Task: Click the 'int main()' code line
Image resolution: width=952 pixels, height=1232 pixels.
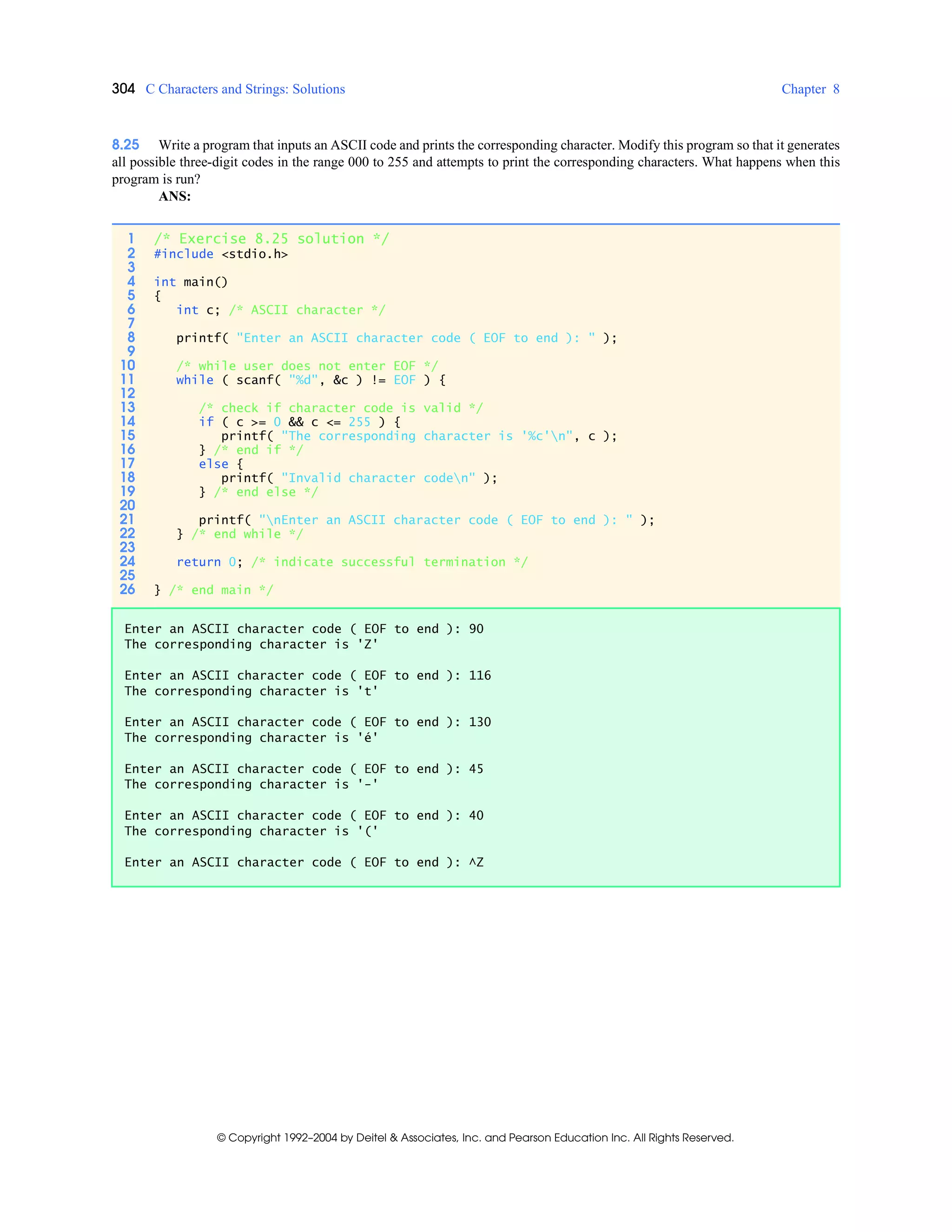Action: [x=191, y=281]
